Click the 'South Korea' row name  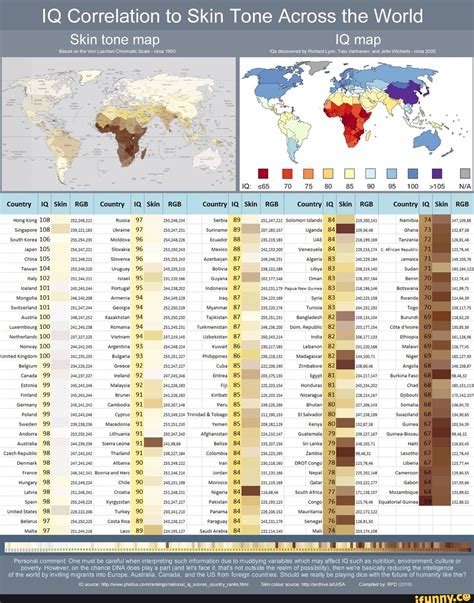23,240
